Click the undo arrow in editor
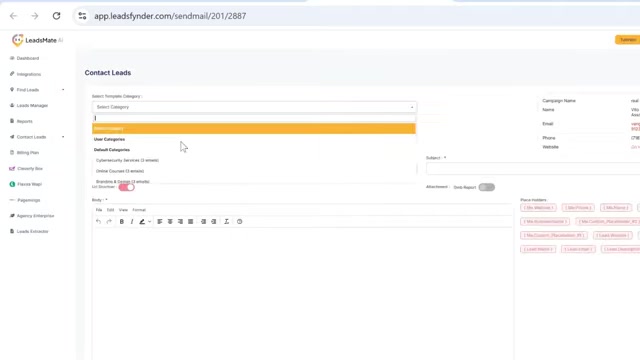Viewport: 640px width, 360px height. (98, 222)
